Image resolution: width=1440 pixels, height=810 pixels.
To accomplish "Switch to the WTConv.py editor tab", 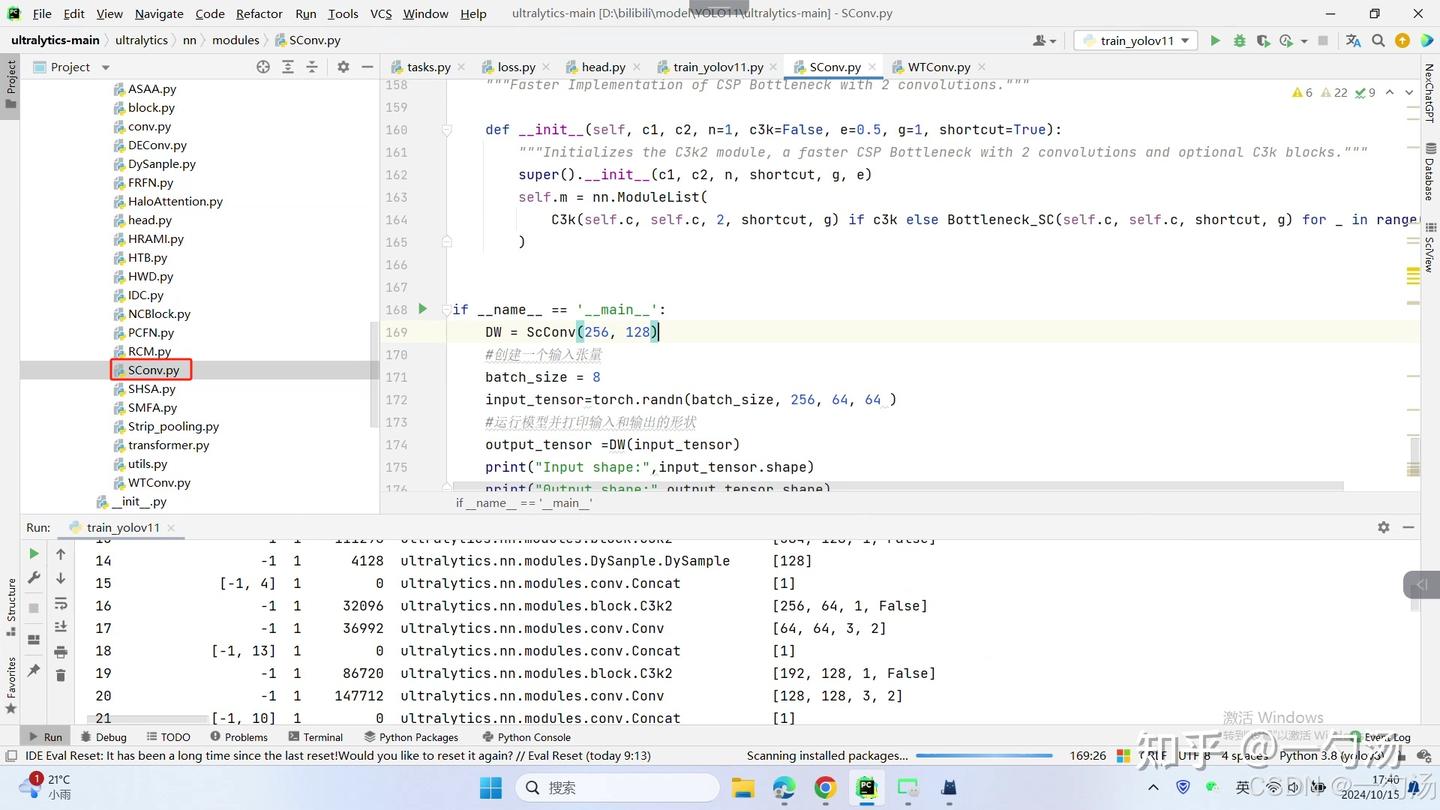I will point(938,67).
